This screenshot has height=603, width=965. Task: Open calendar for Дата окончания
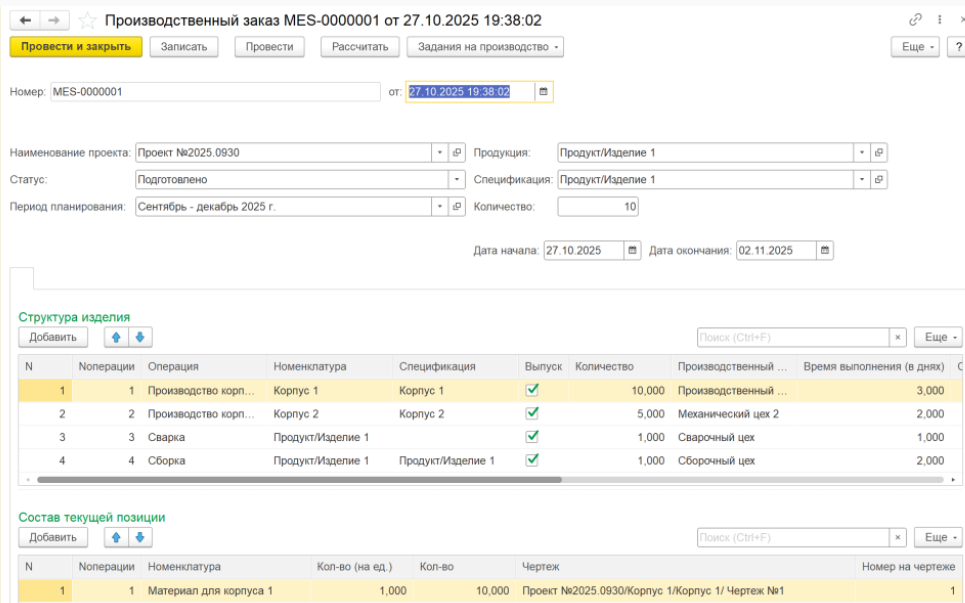825,250
